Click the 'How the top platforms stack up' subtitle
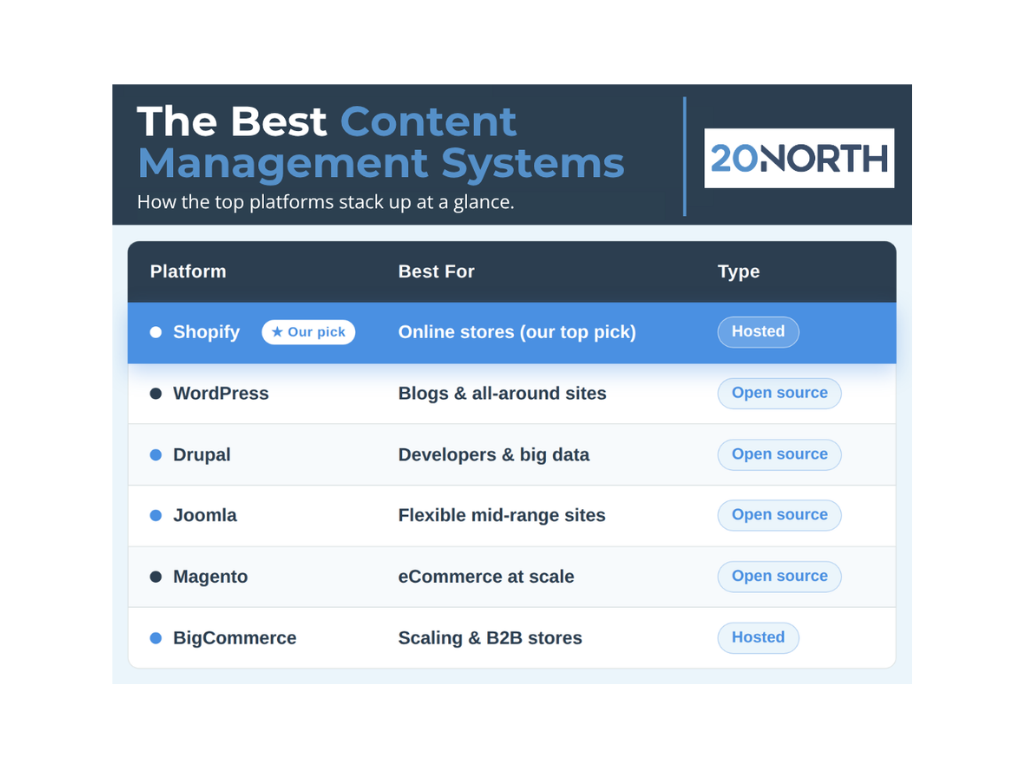The image size is (1024, 768). click(x=325, y=202)
